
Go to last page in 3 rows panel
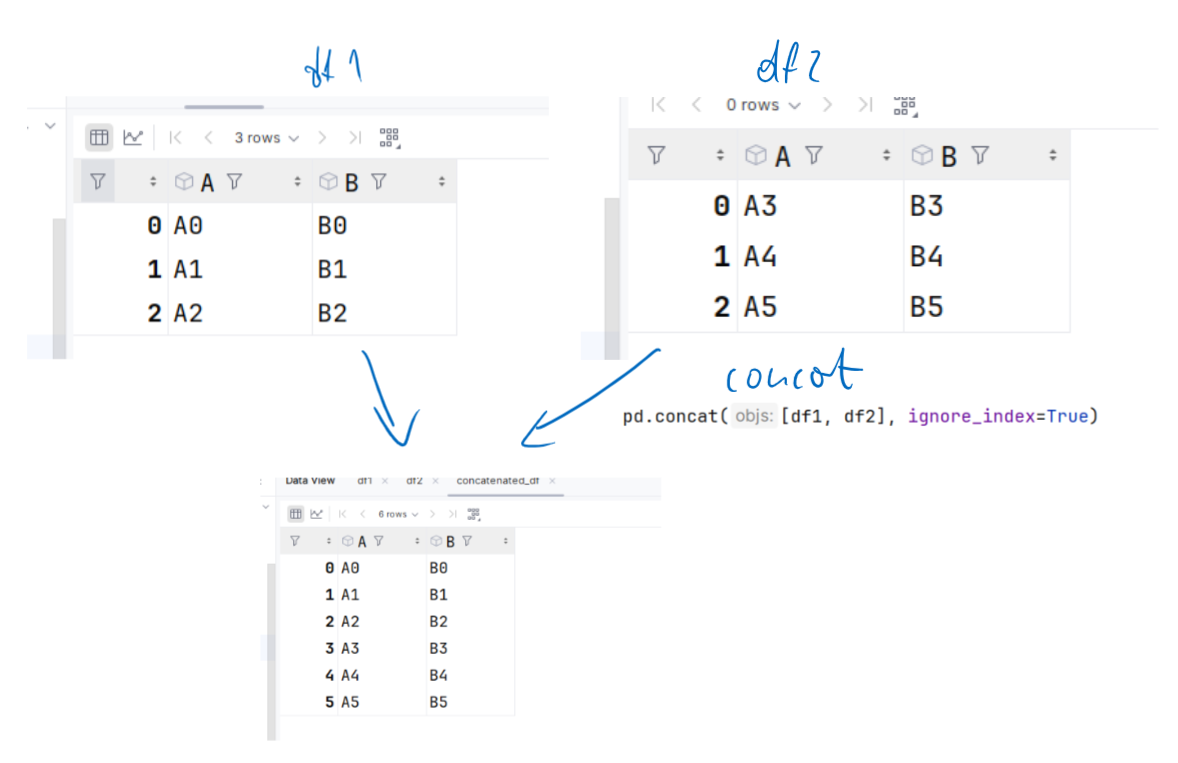pos(354,138)
